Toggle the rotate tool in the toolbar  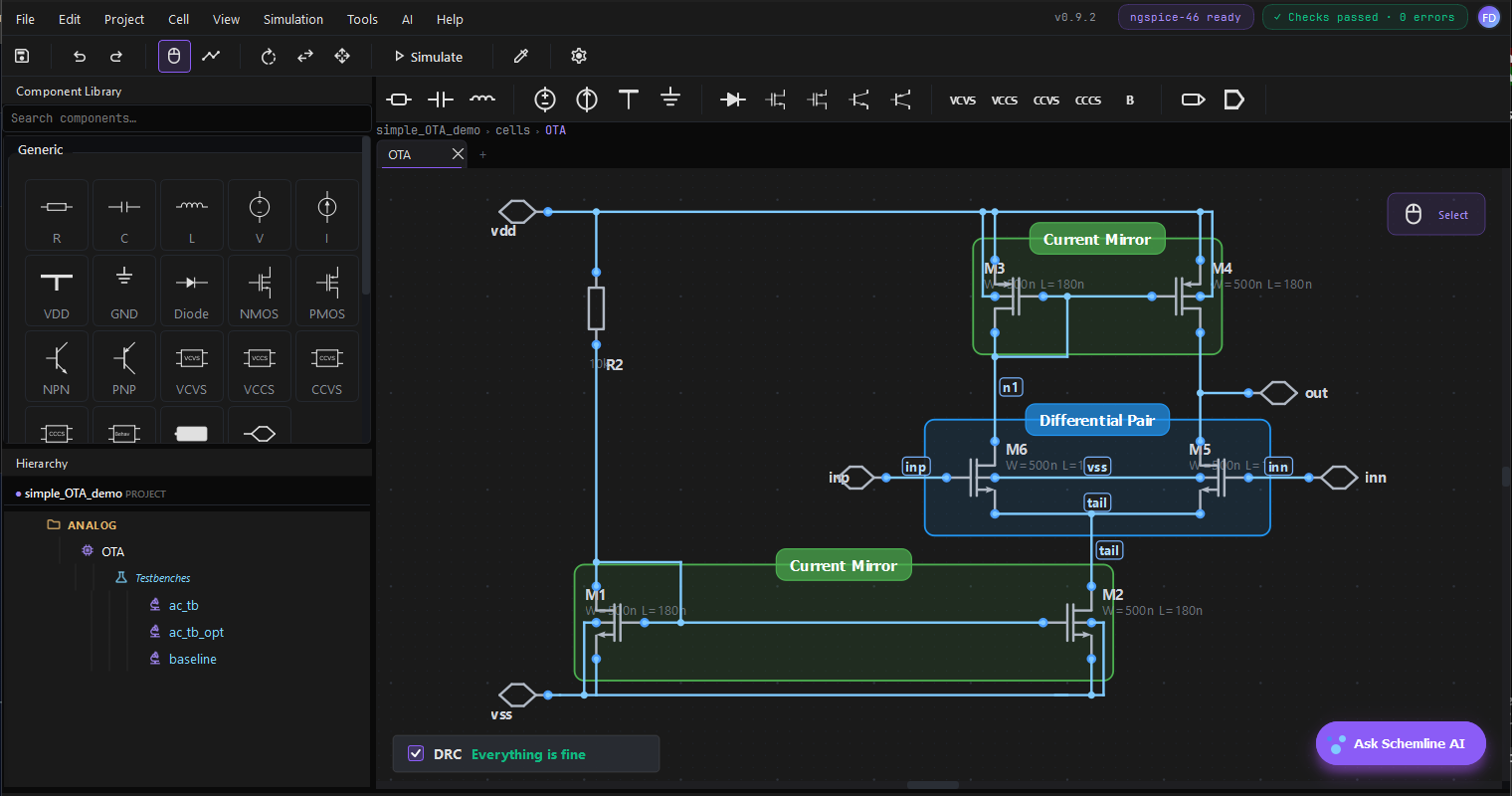pos(268,57)
